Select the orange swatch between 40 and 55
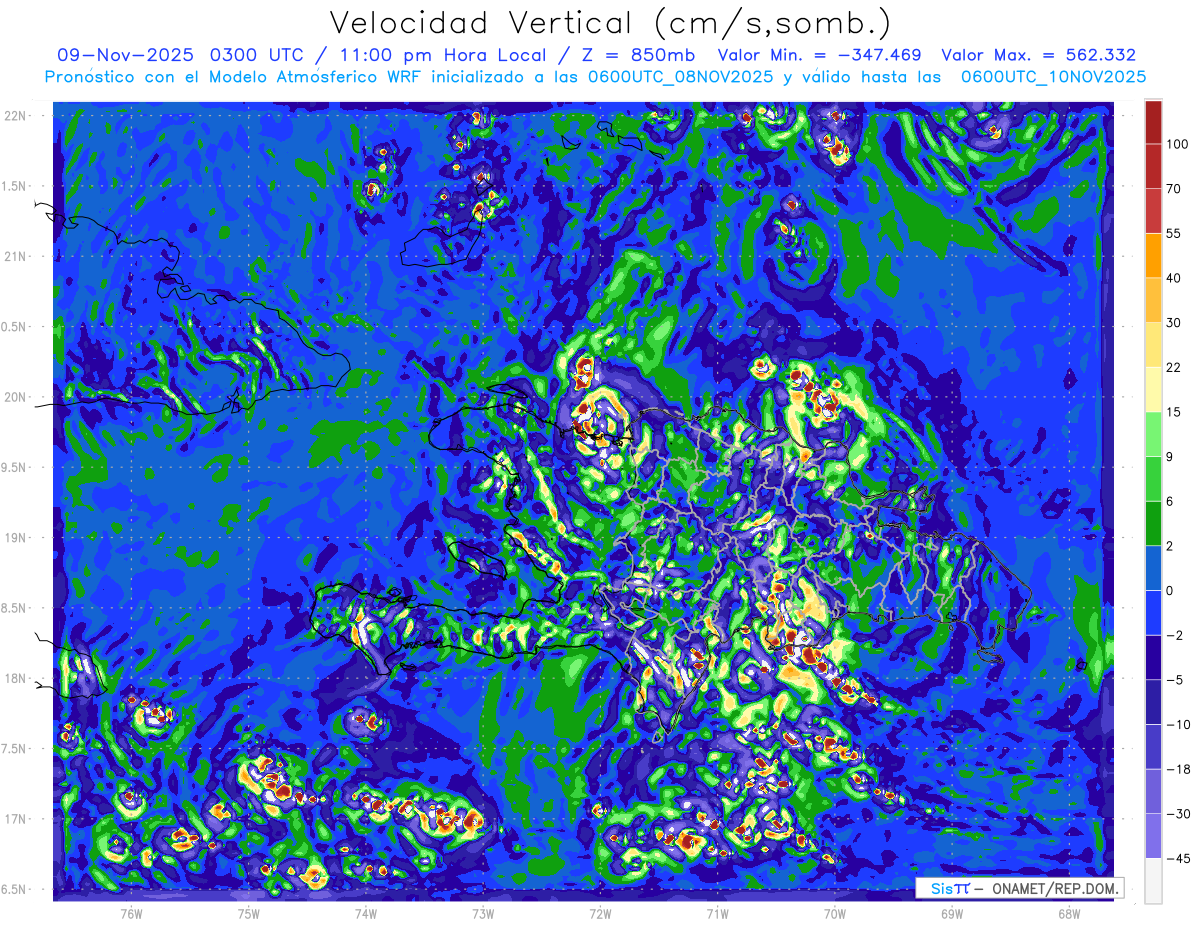The image size is (1200, 927). (1153, 255)
